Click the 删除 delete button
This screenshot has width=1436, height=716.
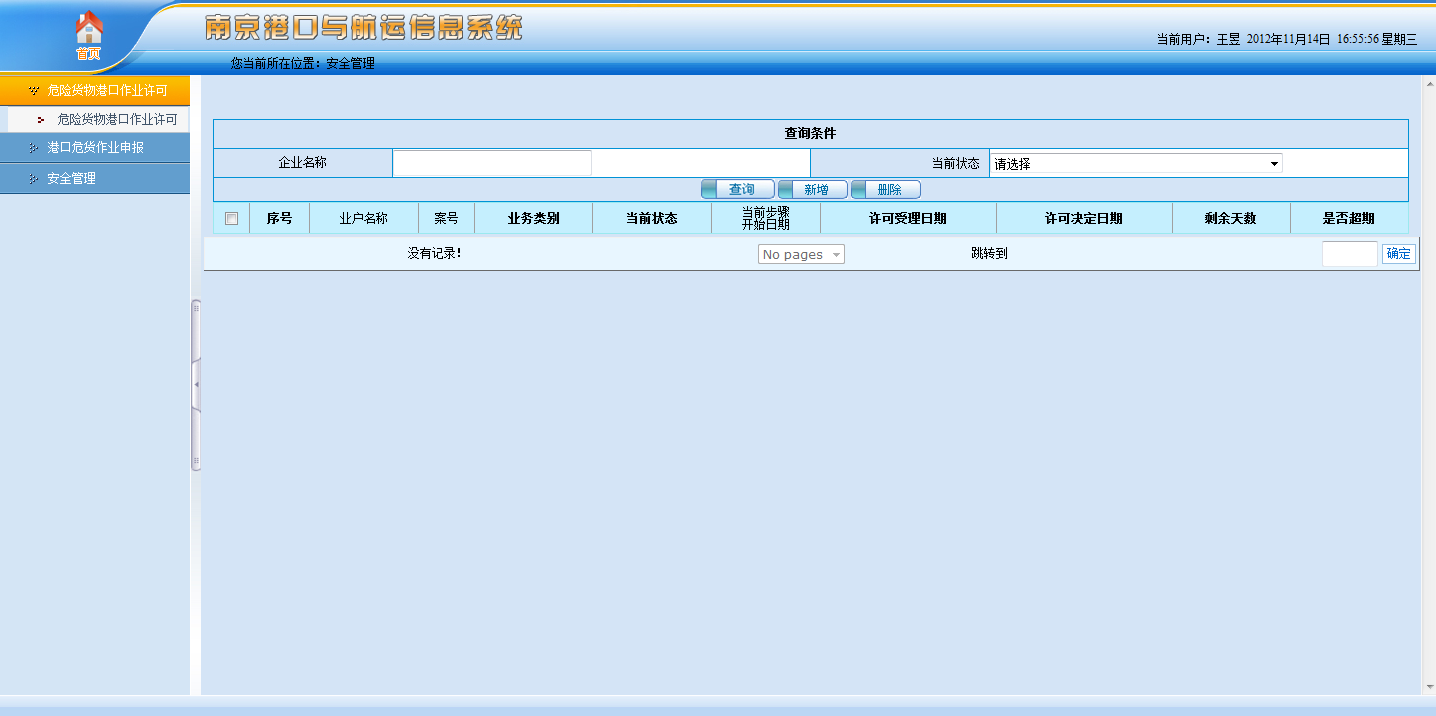point(887,190)
